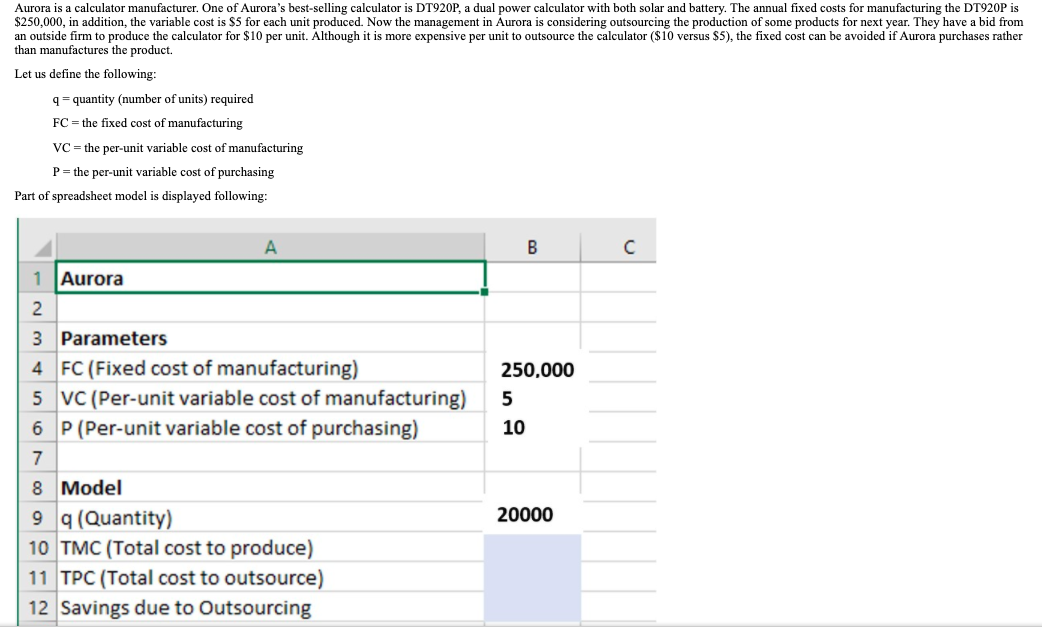Click row number 12
The height and width of the screenshot is (627, 1042).
[38, 608]
